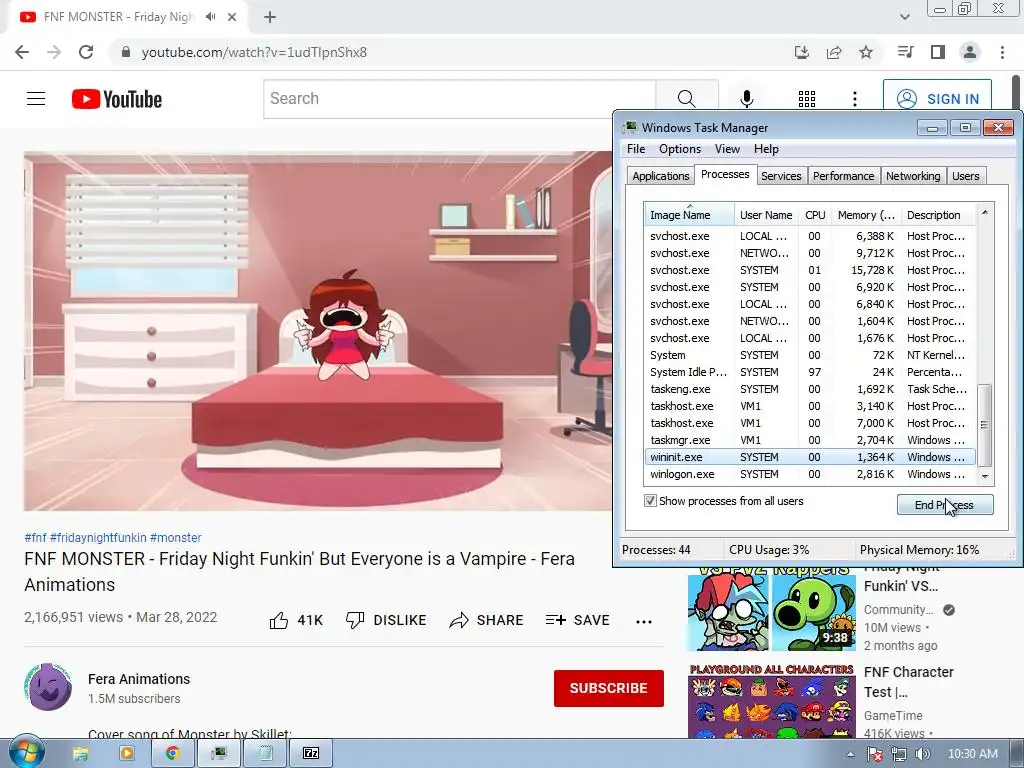Switch to the Networking tab
This screenshot has width=1024, height=768.
(x=913, y=176)
